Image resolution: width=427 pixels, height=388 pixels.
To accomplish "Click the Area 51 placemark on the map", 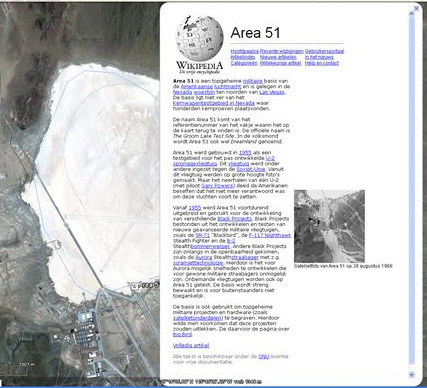I will tap(135, 286).
